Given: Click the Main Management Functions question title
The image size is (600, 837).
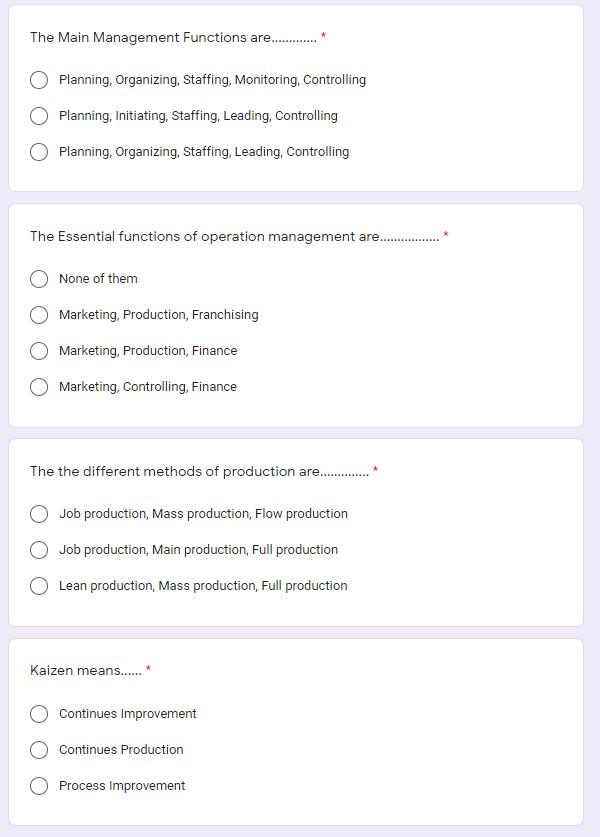Looking at the screenshot, I should click(170, 37).
